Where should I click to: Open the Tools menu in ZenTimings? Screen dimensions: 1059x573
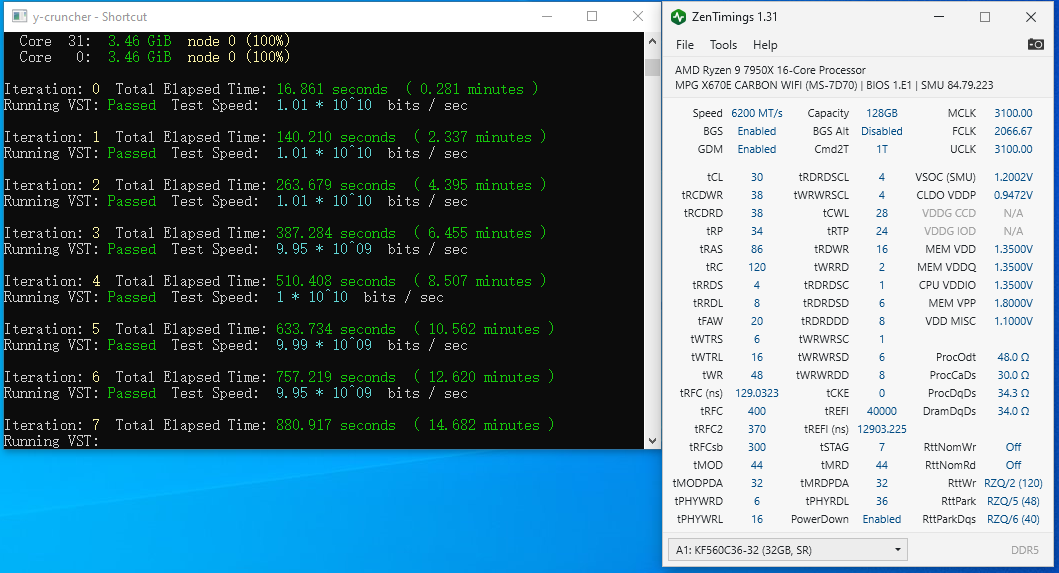pos(723,45)
